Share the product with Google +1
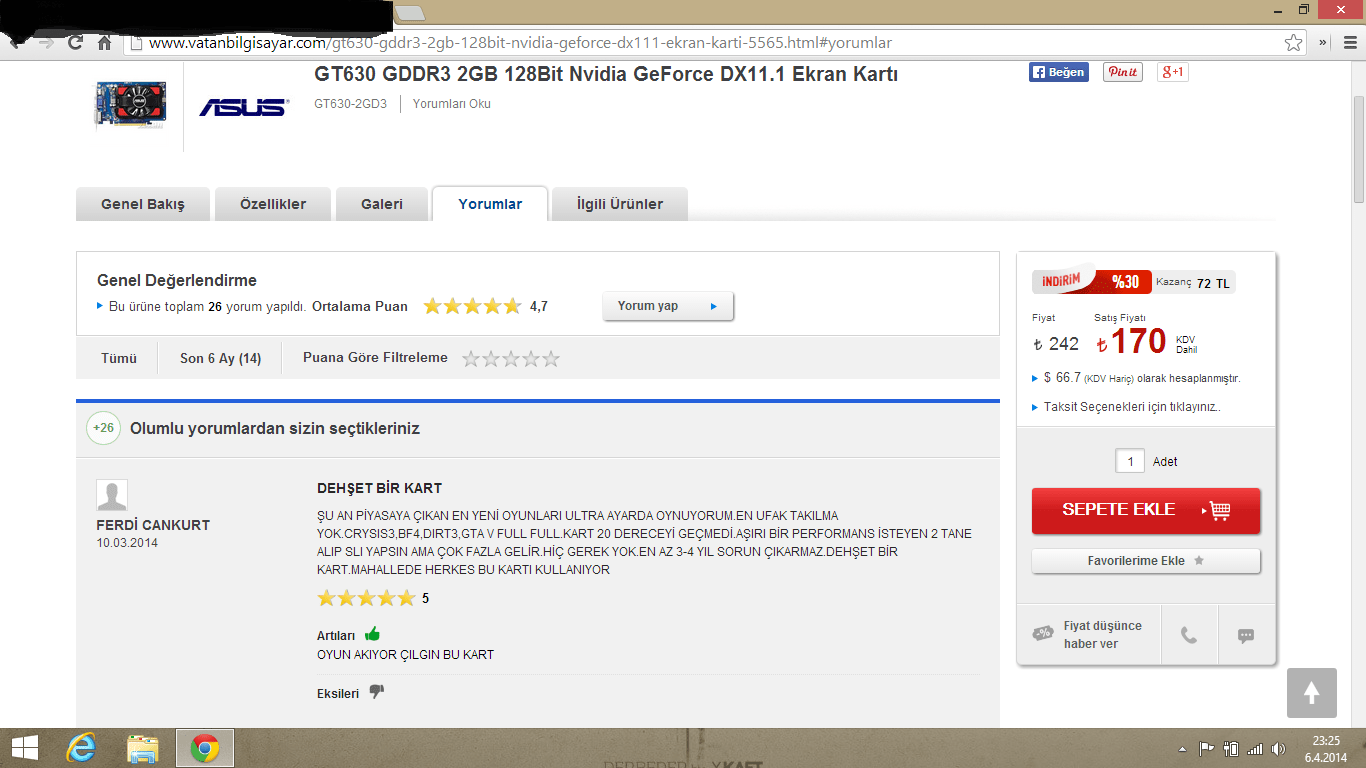The height and width of the screenshot is (768, 1366). point(1173,72)
